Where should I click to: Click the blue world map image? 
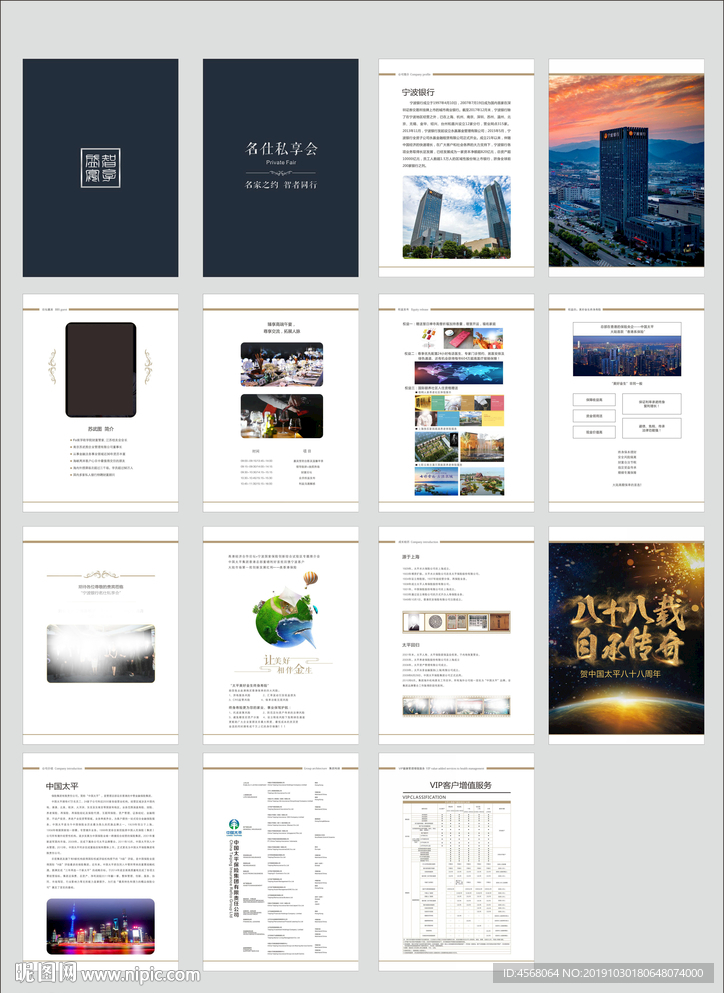[459, 372]
